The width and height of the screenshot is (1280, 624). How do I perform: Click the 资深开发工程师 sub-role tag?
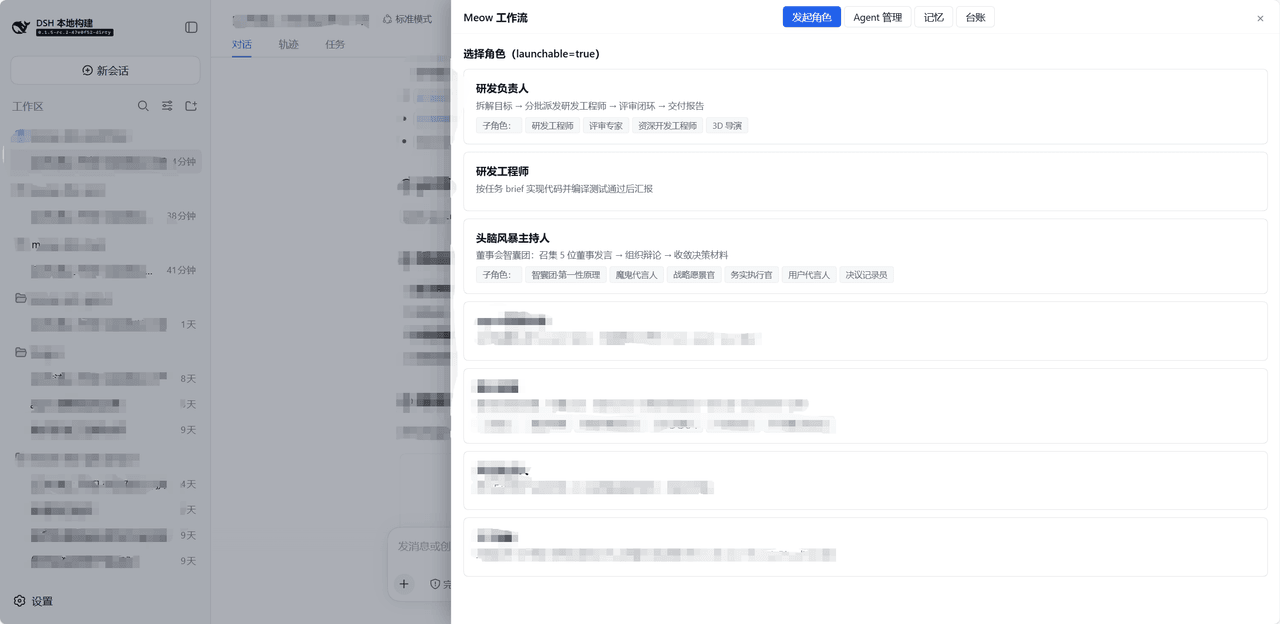coord(667,126)
